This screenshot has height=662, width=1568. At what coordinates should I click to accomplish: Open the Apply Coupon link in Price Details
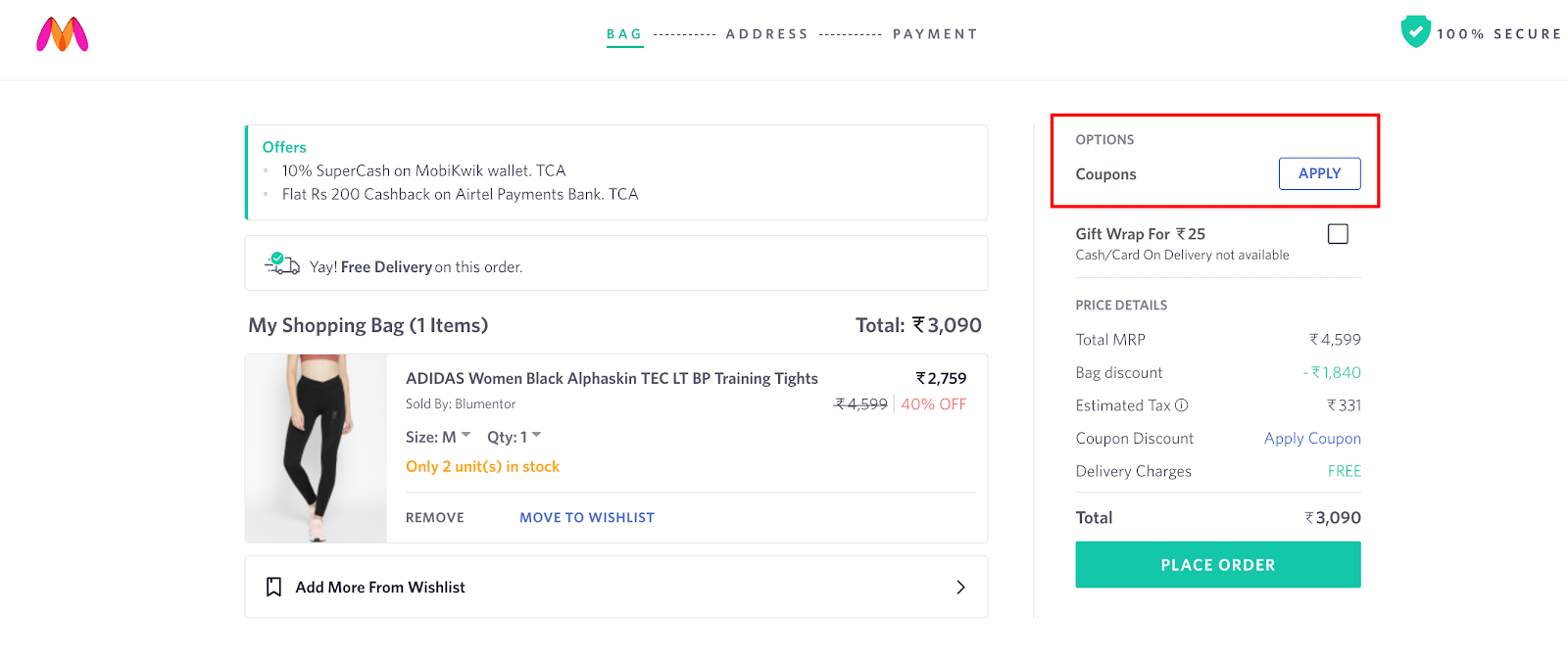(x=1311, y=438)
